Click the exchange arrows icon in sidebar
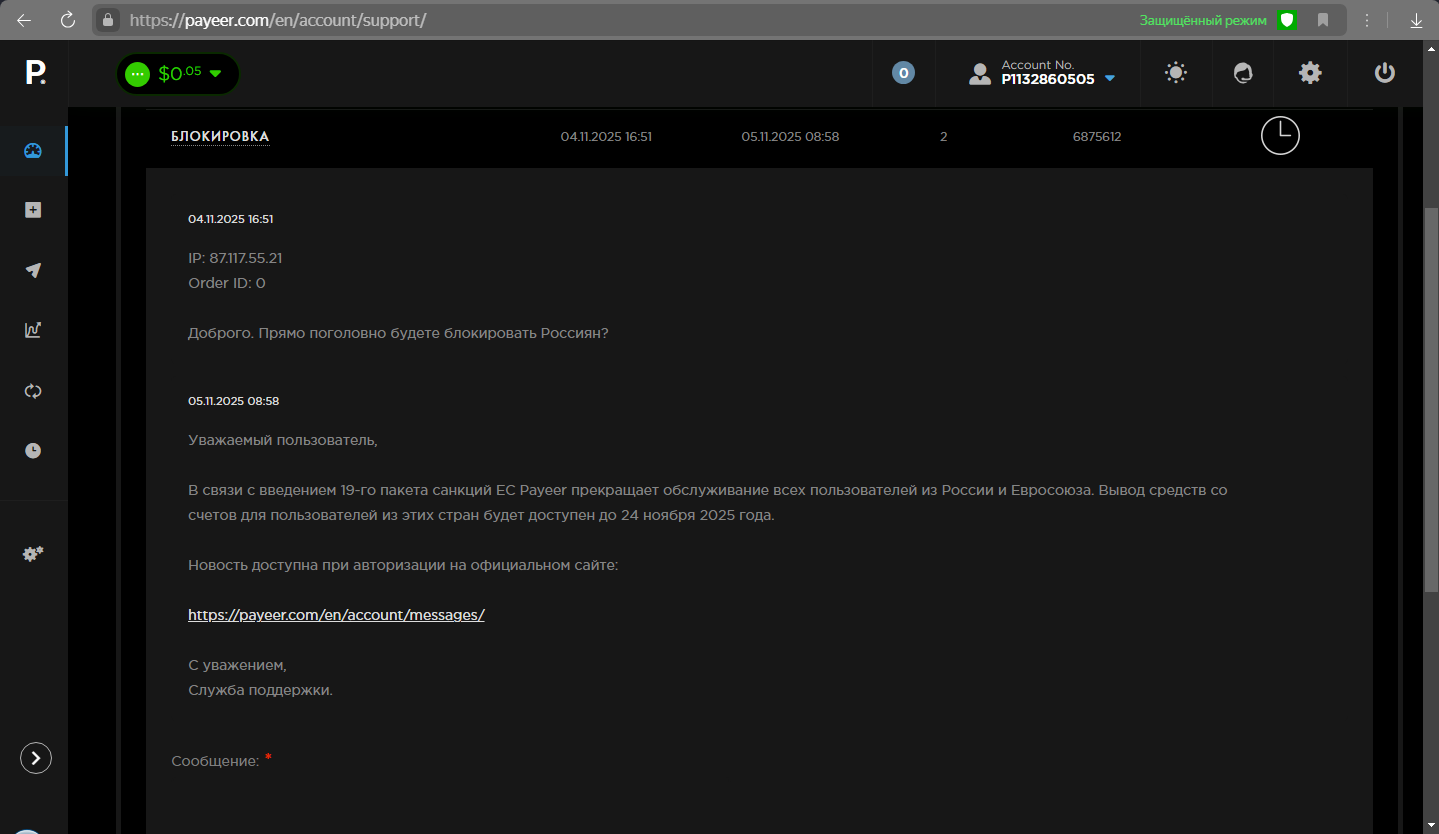Screen dimensions: 1439x834 point(33,391)
